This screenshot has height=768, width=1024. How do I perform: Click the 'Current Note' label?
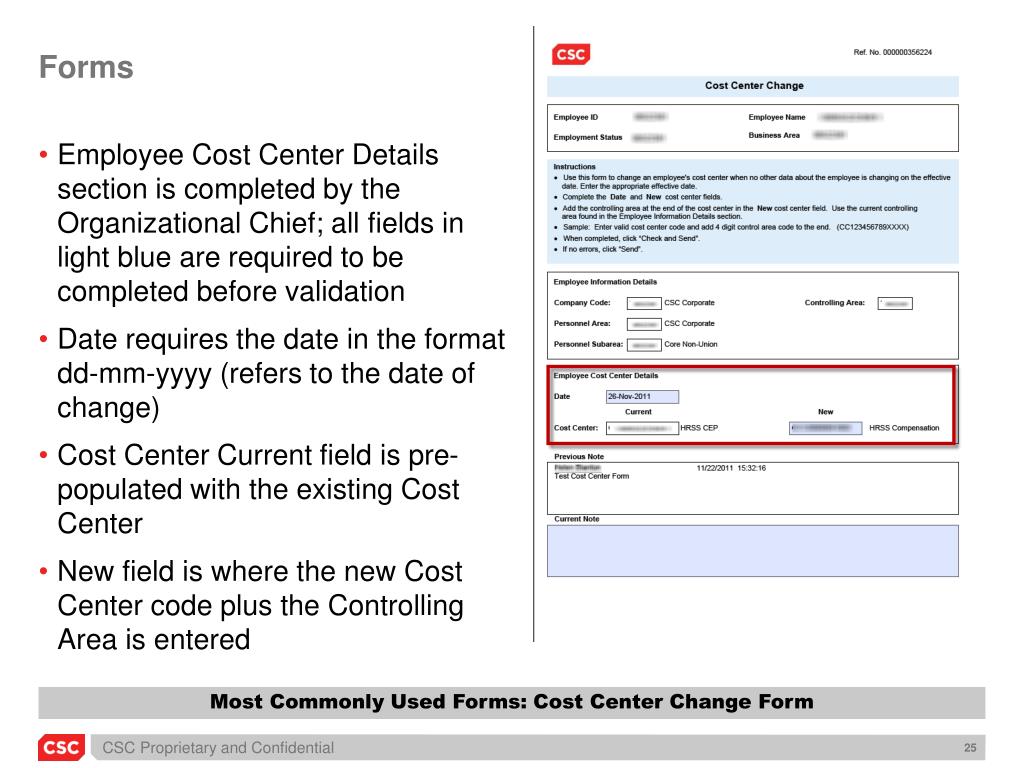coord(577,519)
